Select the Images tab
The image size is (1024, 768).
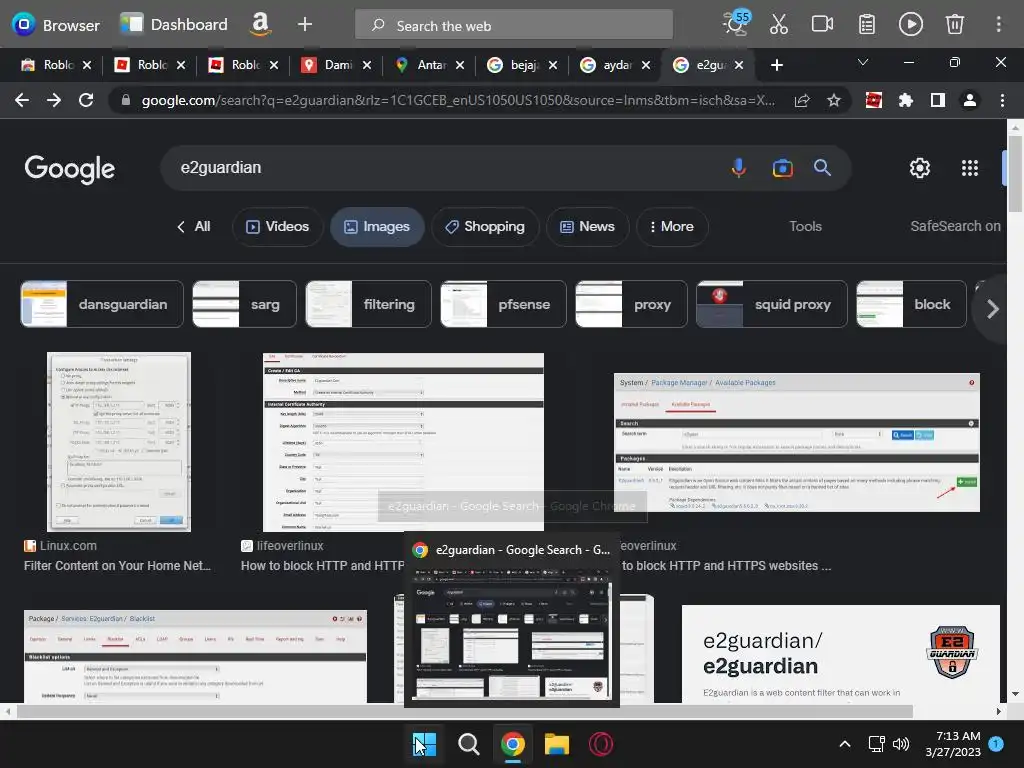click(x=377, y=227)
